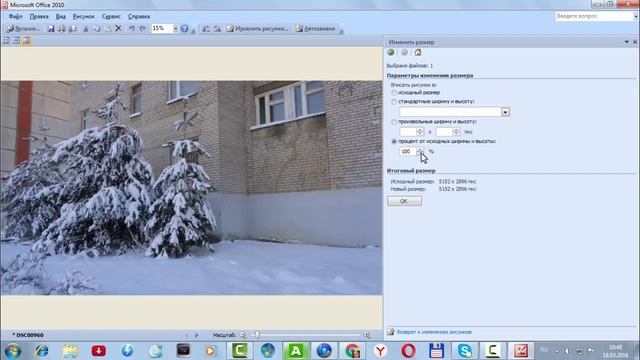Screen dimensions: 640x360
Task: Click the Paste icon in toolbar
Action: coord(108,29)
